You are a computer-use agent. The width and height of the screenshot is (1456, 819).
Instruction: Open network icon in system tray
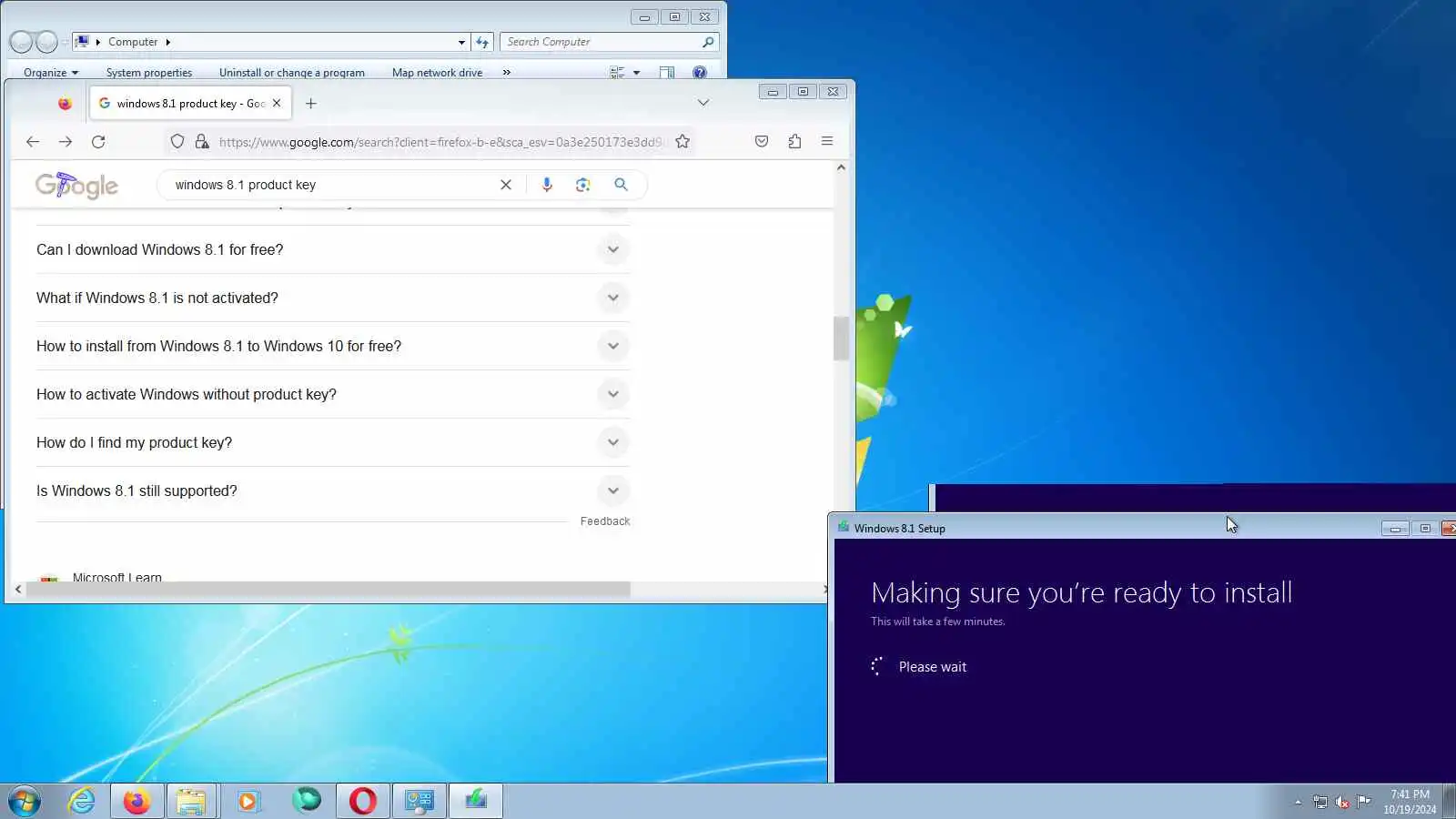pos(1320,802)
